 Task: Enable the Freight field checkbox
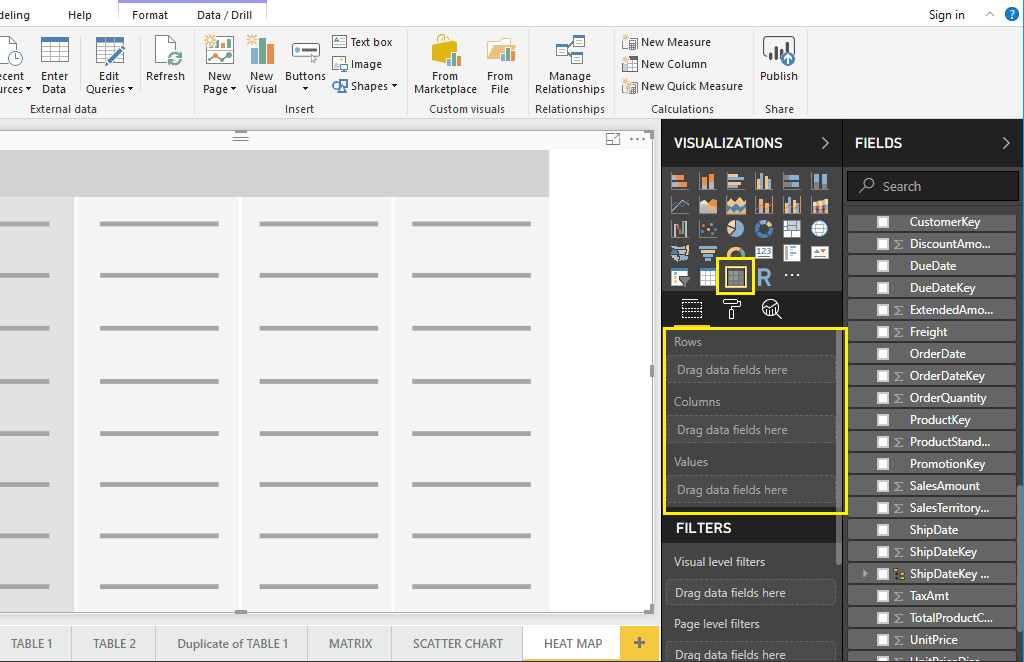tap(884, 331)
